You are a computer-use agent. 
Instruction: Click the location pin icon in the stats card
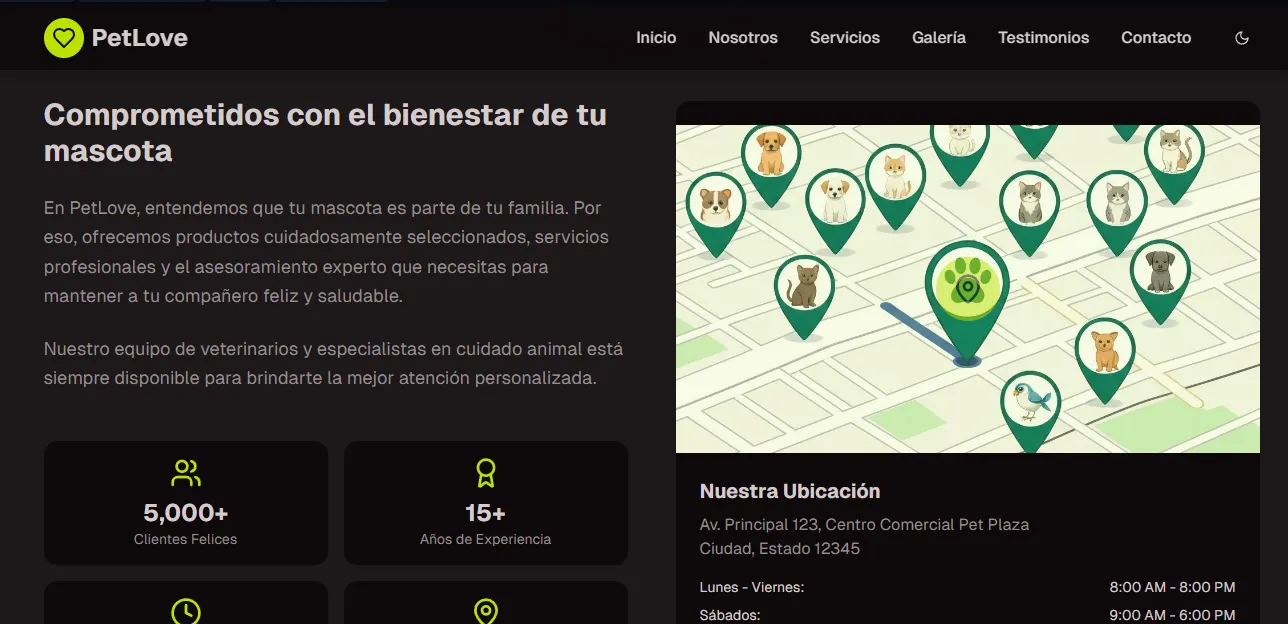point(486,611)
